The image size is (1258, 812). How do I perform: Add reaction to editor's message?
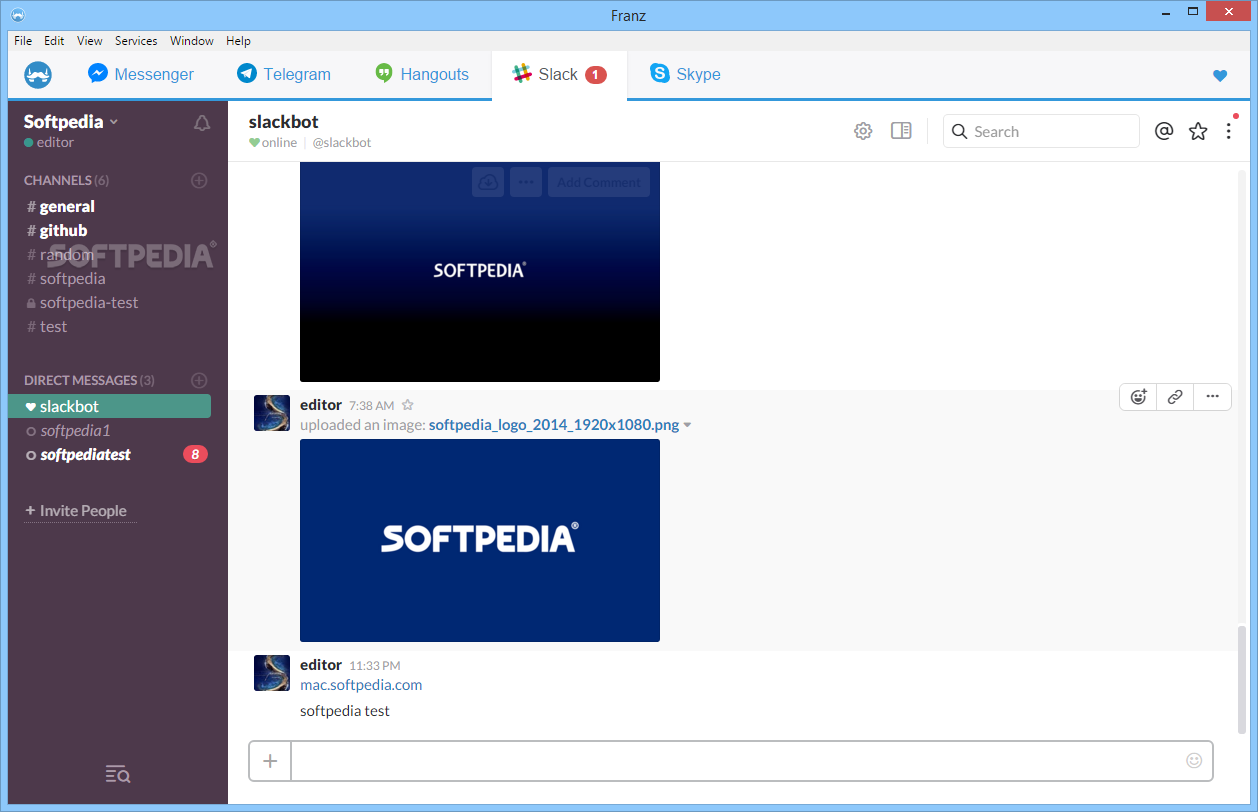point(1138,396)
